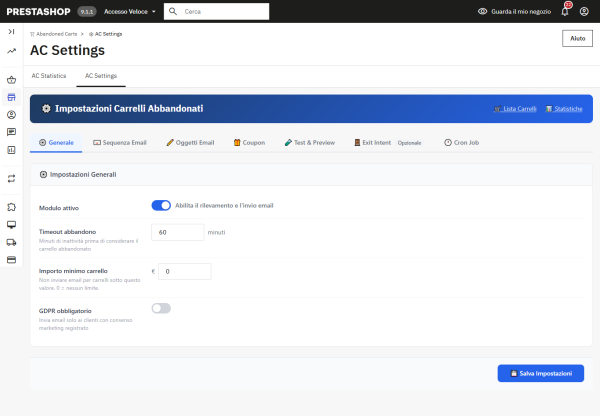
Task: Open the Cron Job tab
Action: pyautogui.click(x=461, y=142)
